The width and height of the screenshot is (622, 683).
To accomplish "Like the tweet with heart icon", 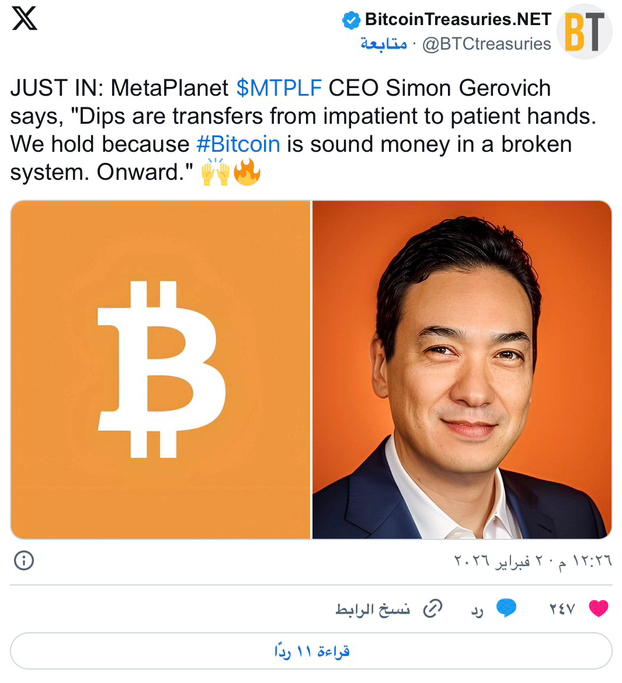I will (x=598, y=608).
